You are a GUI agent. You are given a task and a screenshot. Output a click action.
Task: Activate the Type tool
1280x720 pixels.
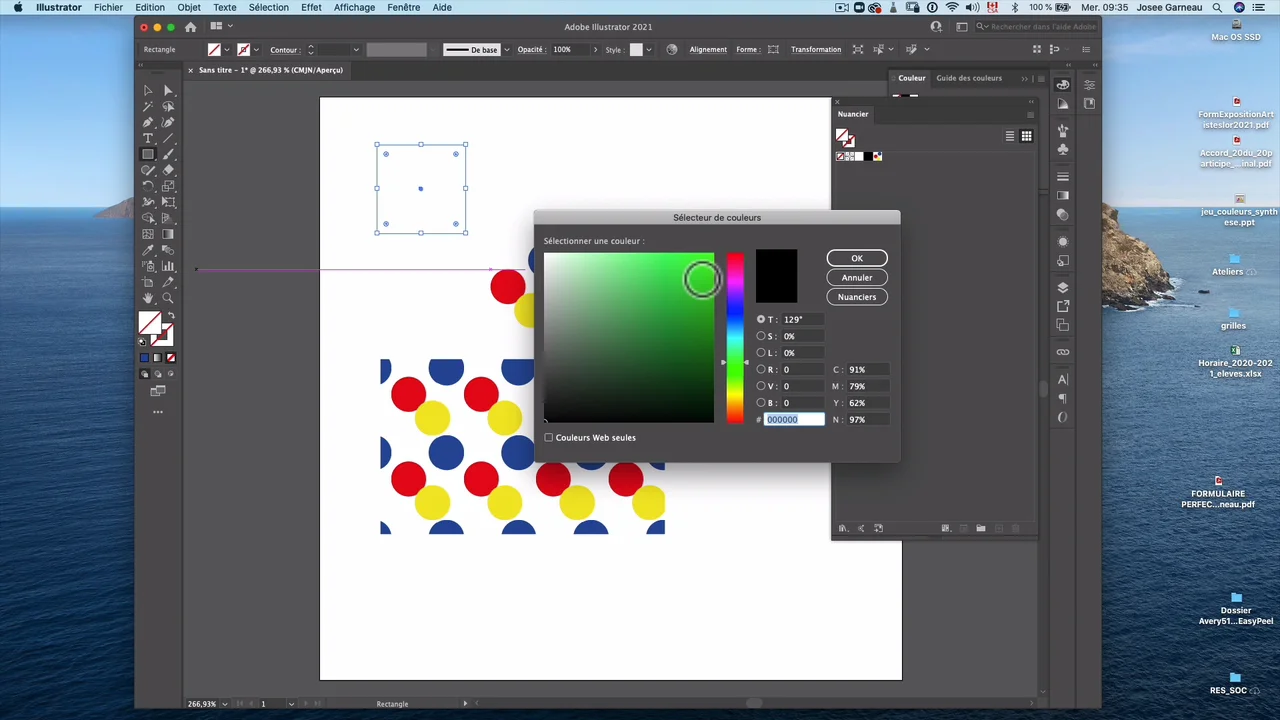point(148,138)
